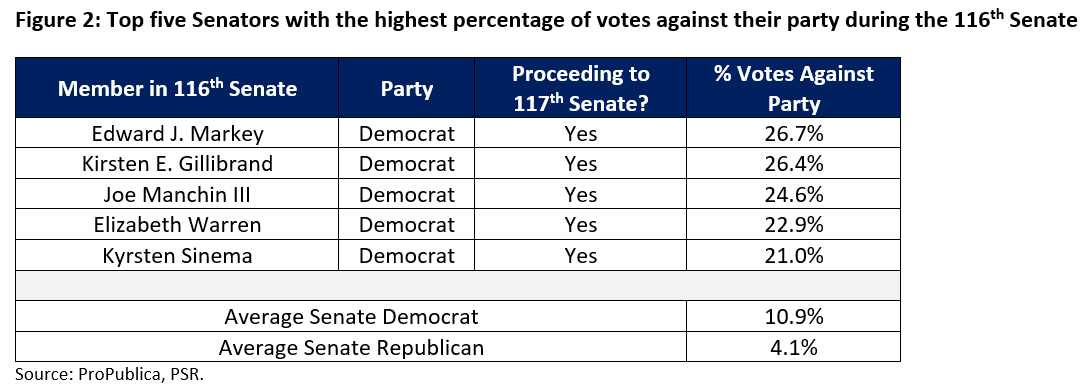Image resolution: width=1083 pixels, height=389 pixels.
Task: Select the 26.4% percentage cell
Action: pyautogui.click(x=794, y=163)
